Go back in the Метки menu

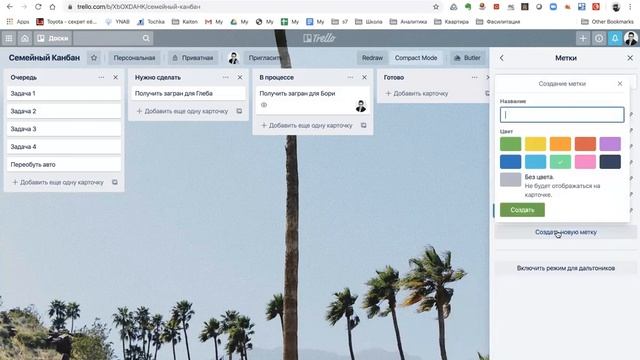[x=502, y=58]
